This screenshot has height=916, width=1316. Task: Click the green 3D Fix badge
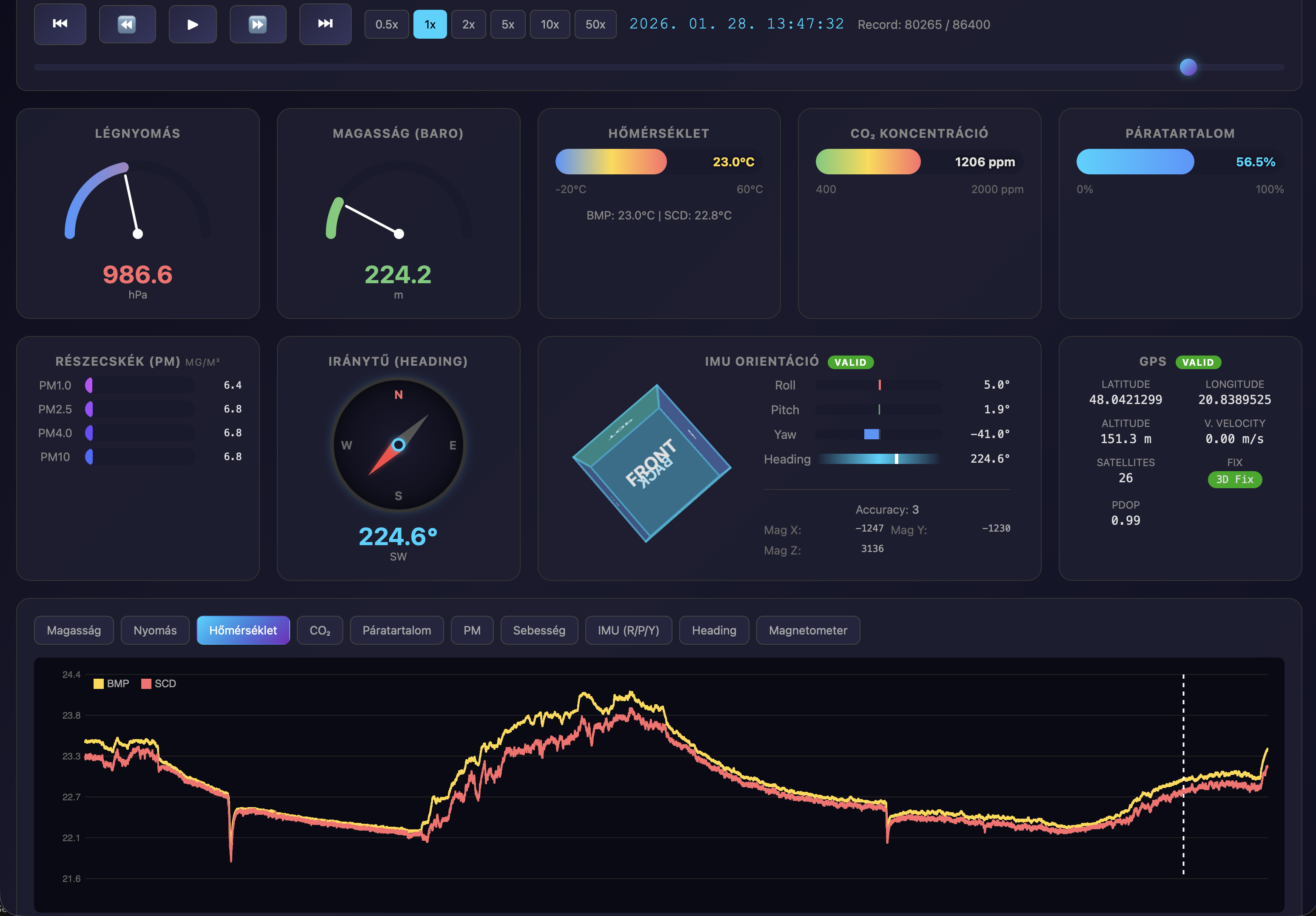click(x=1235, y=480)
